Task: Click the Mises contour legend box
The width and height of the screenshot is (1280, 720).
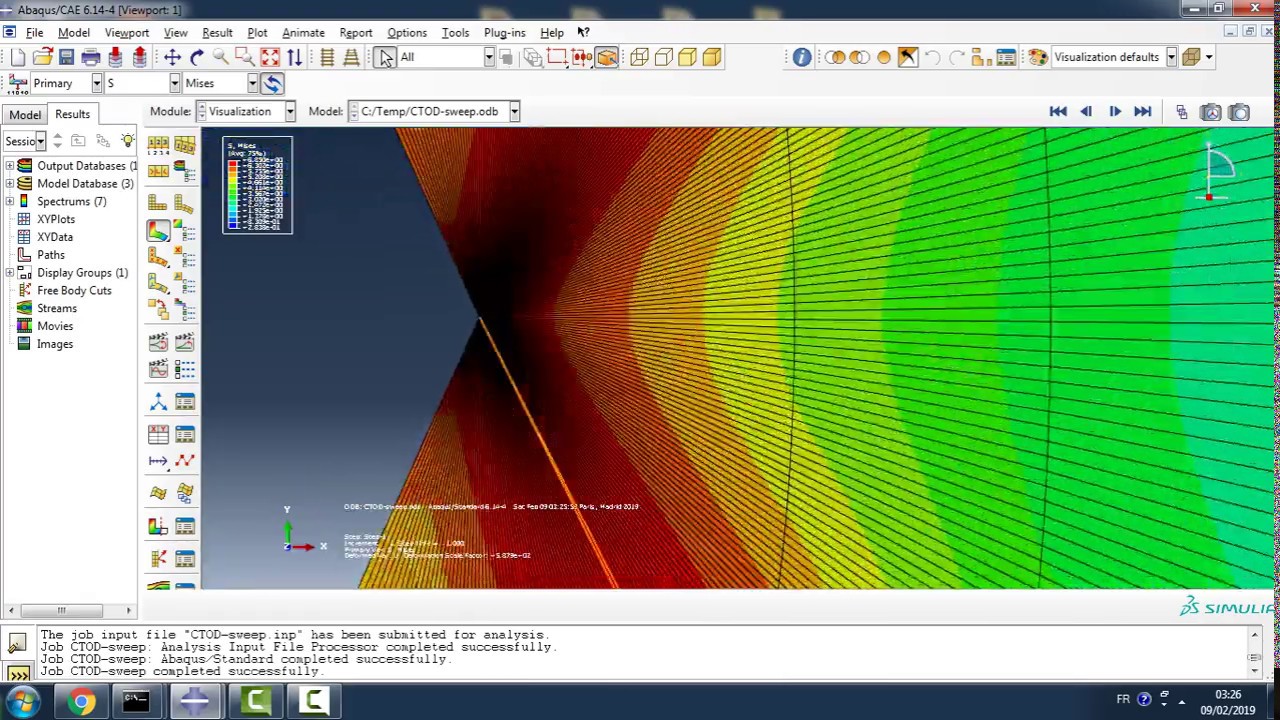Action: [x=258, y=185]
